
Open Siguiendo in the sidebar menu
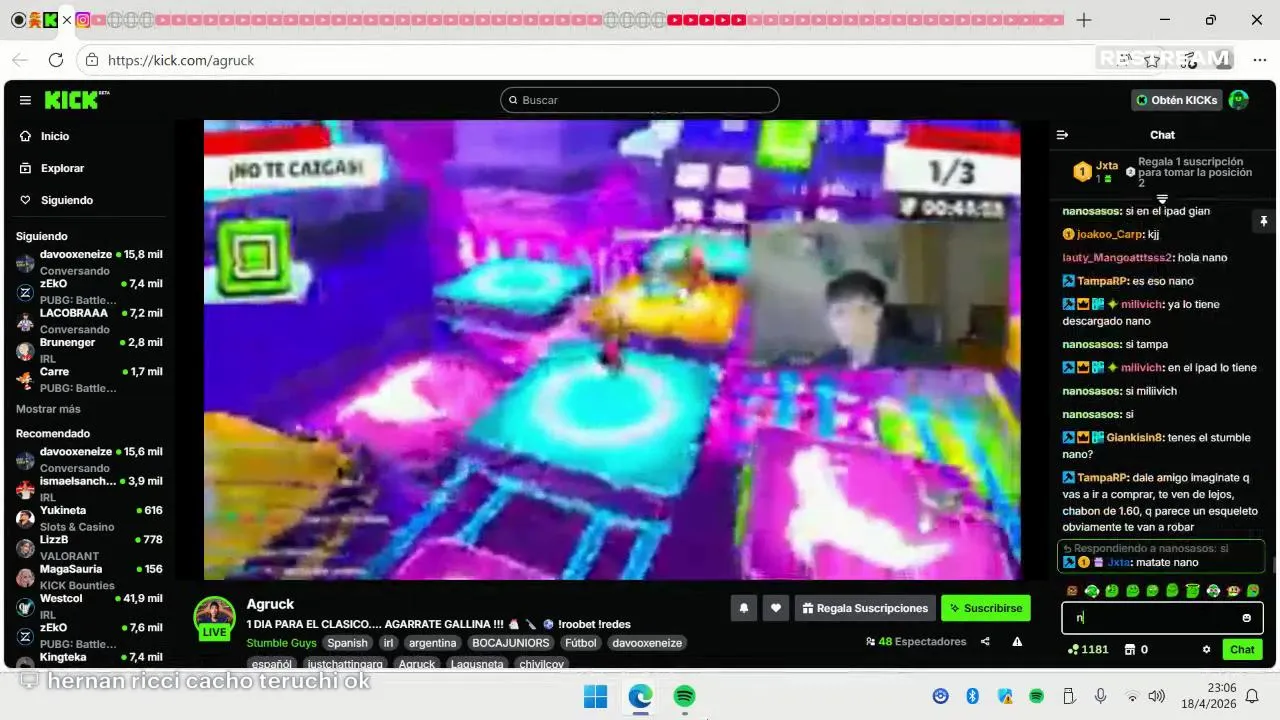tap(66, 200)
